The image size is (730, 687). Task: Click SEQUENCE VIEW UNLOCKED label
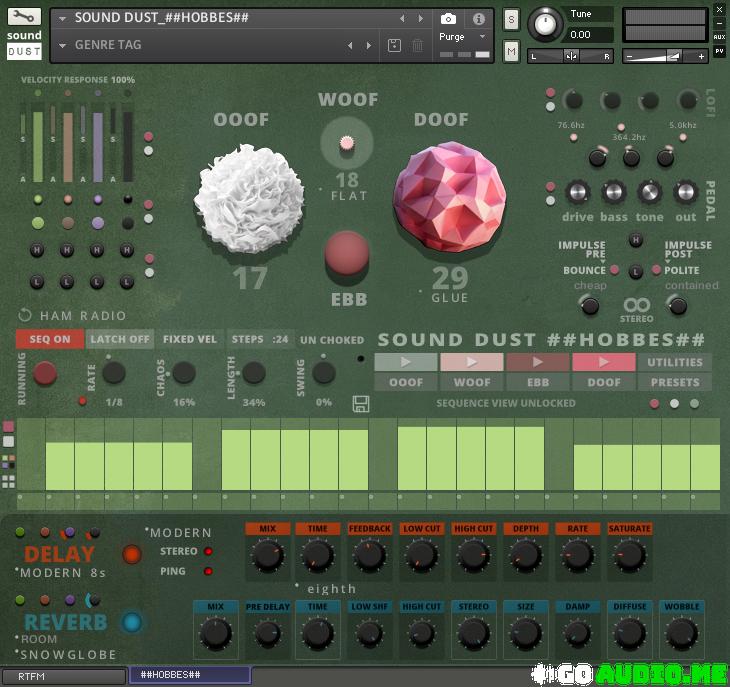pos(506,403)
